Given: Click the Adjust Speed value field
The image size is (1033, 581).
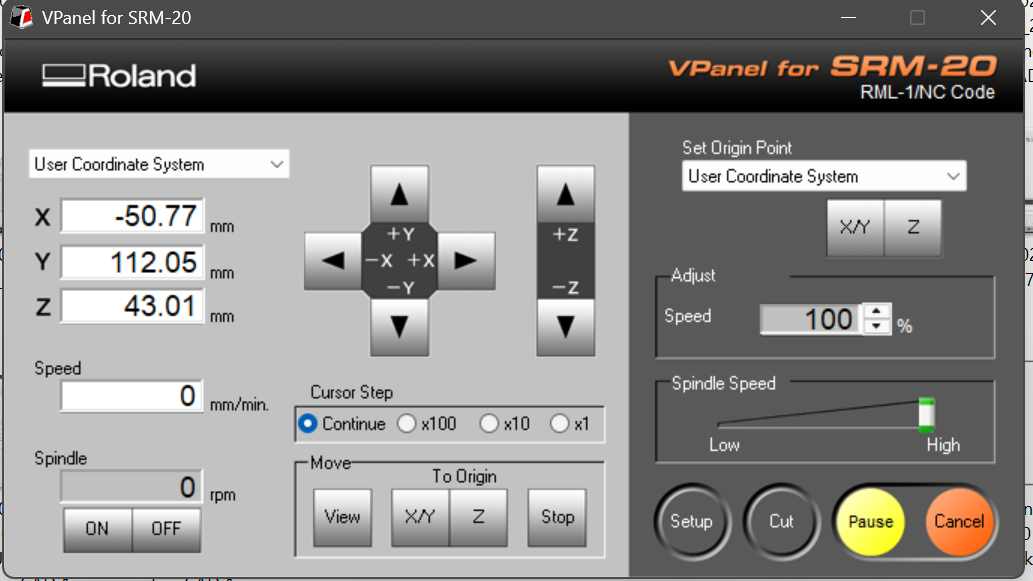Looking at the screenshot, I should (x=811, y=319).
